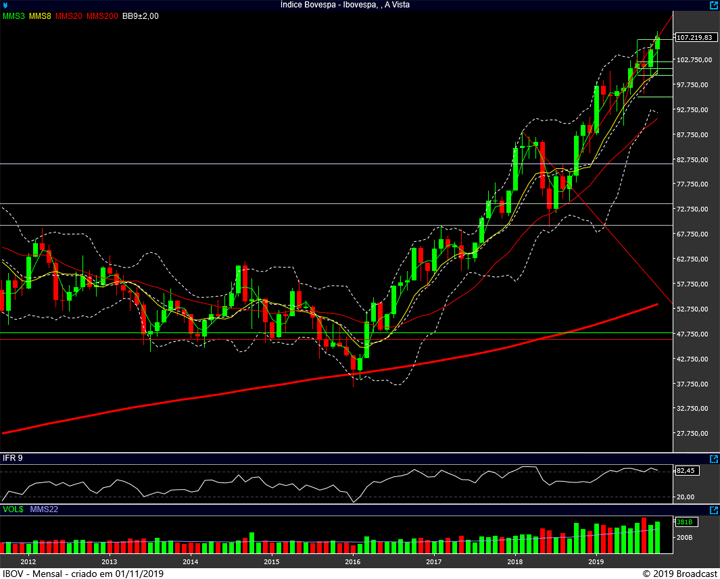Screen dimensions: 720x579
Task: Select the yellow MMS8 indicator label
Action: coord(41,17)
